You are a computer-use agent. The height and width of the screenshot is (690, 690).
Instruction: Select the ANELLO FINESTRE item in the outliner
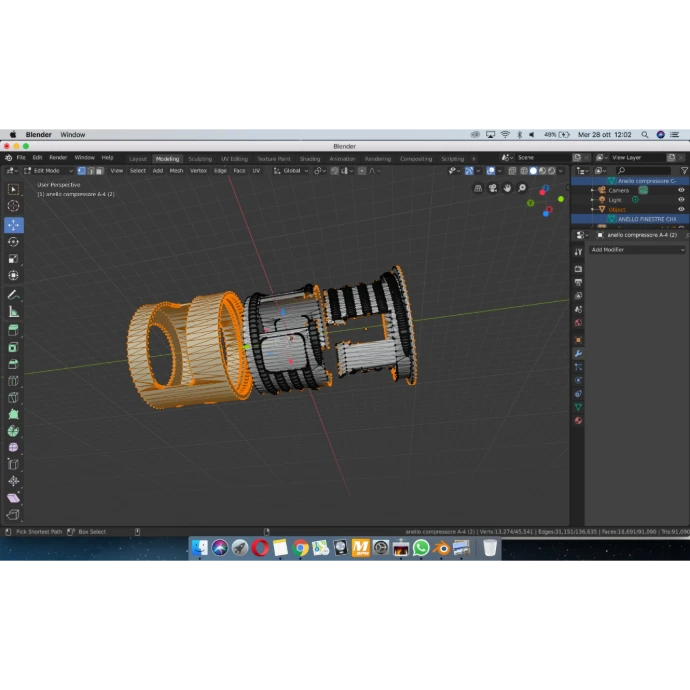pyautogui.click(x=646, y=219)
